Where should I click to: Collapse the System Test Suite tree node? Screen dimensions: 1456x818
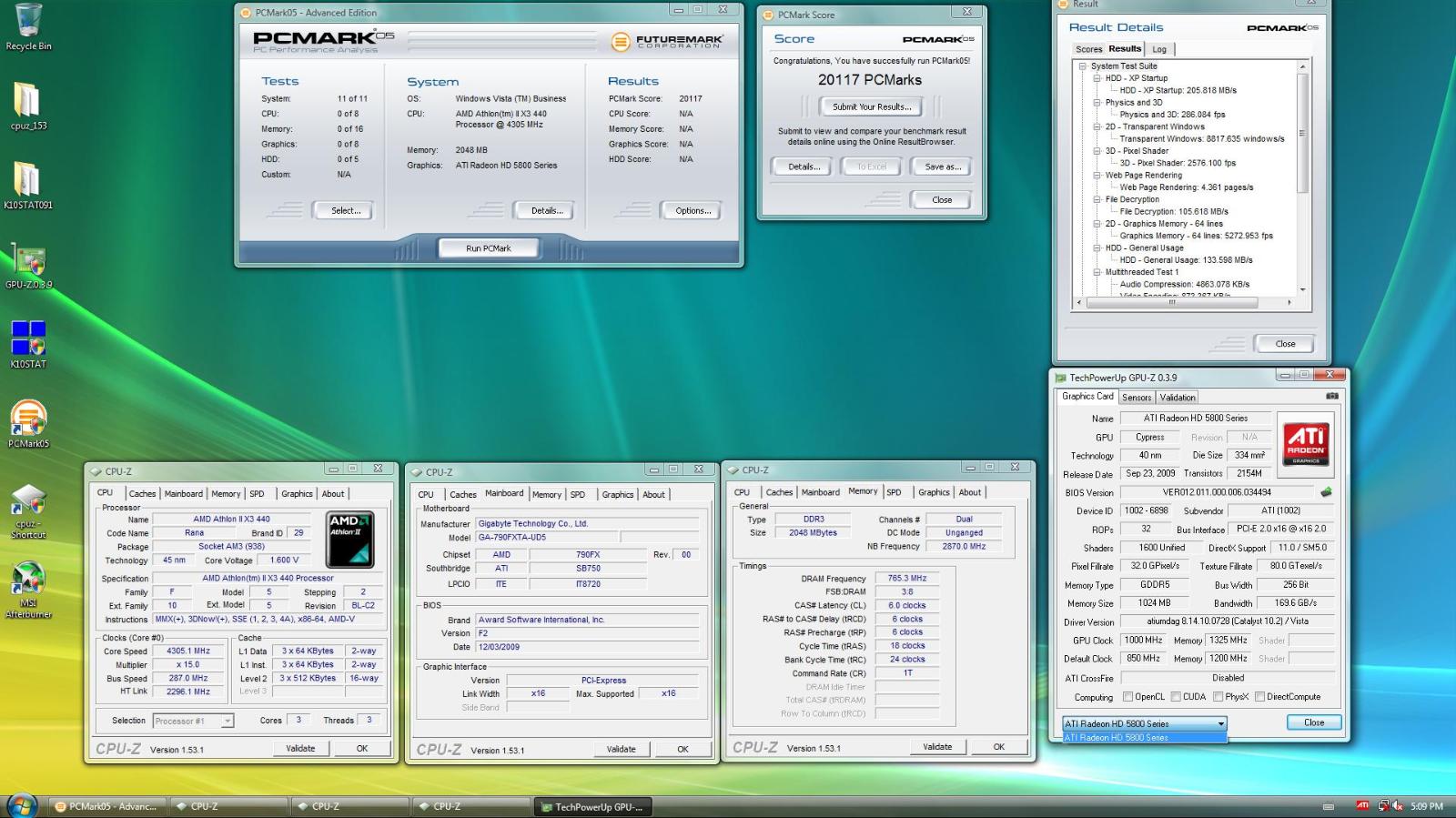[1083, 66]
